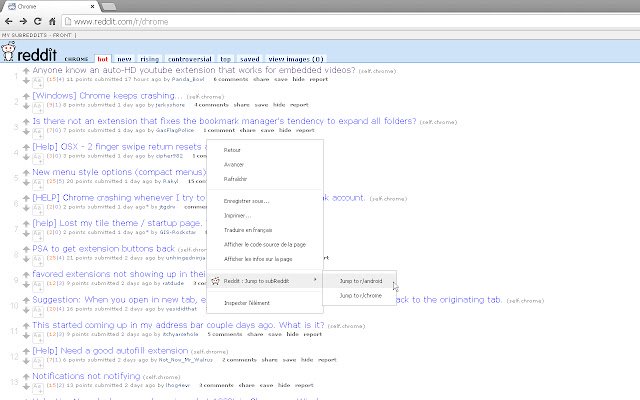Viewport: 640px width, 400px height.
Task: Share the good autofill extension post
Action: pos(269,360)
